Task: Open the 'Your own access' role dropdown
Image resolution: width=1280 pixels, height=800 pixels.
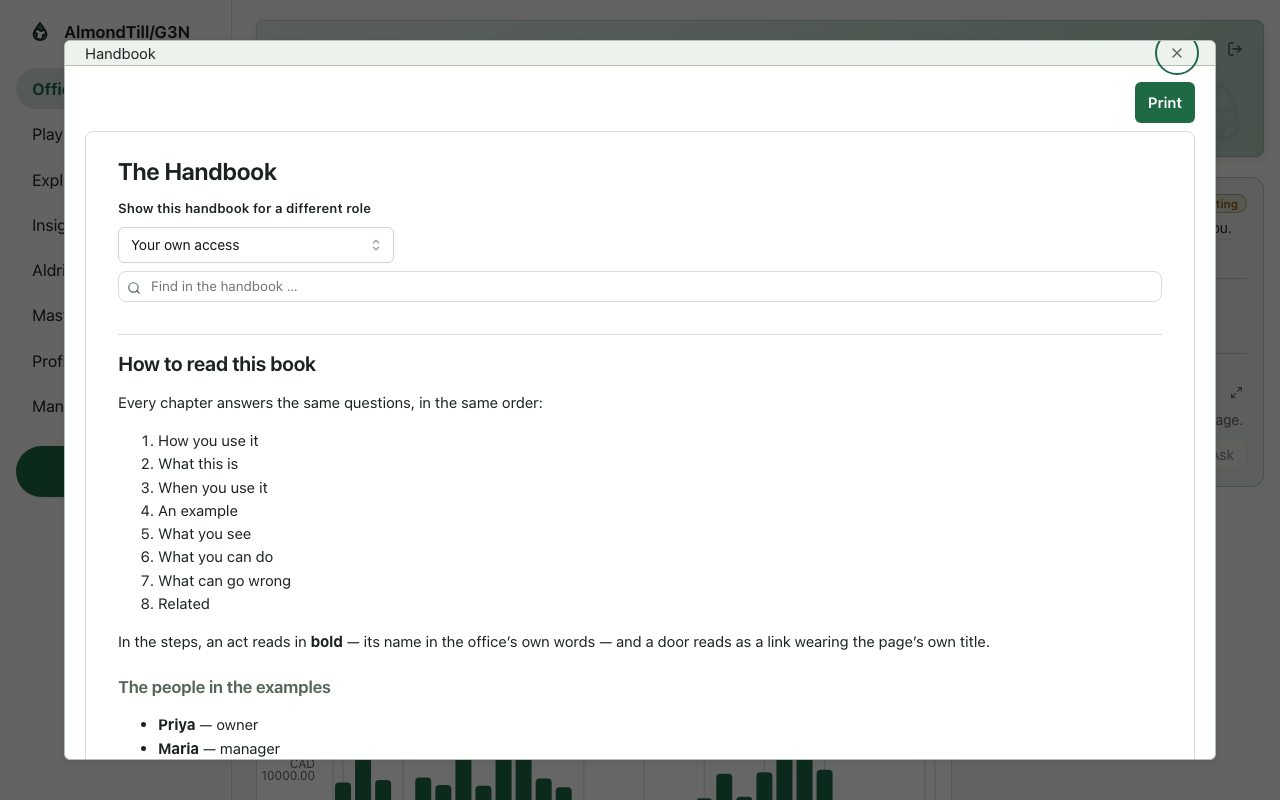Action: coord(256,245)
